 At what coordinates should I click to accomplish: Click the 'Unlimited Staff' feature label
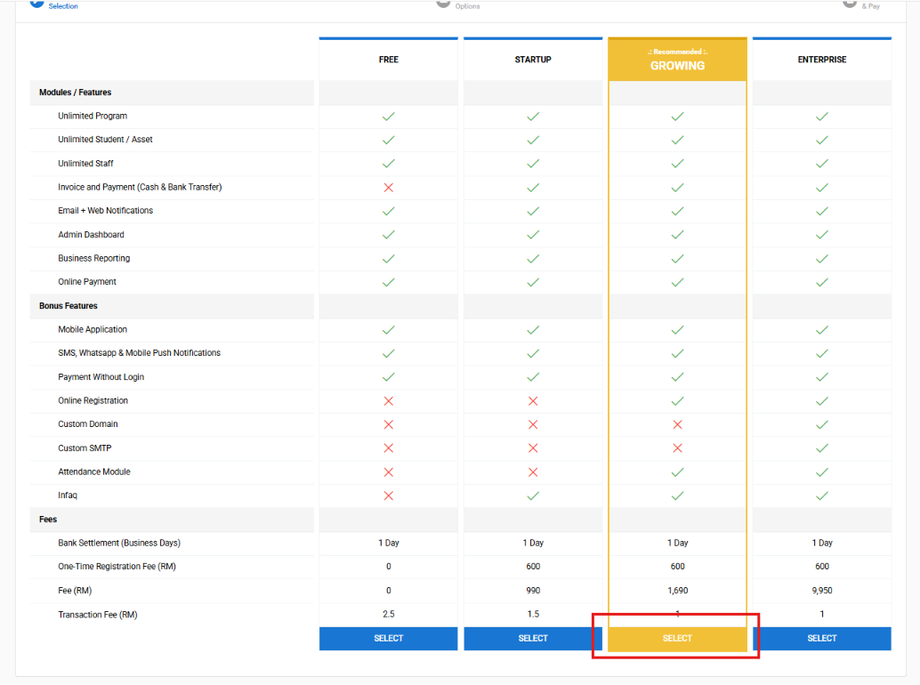click(x=86, y=163)
